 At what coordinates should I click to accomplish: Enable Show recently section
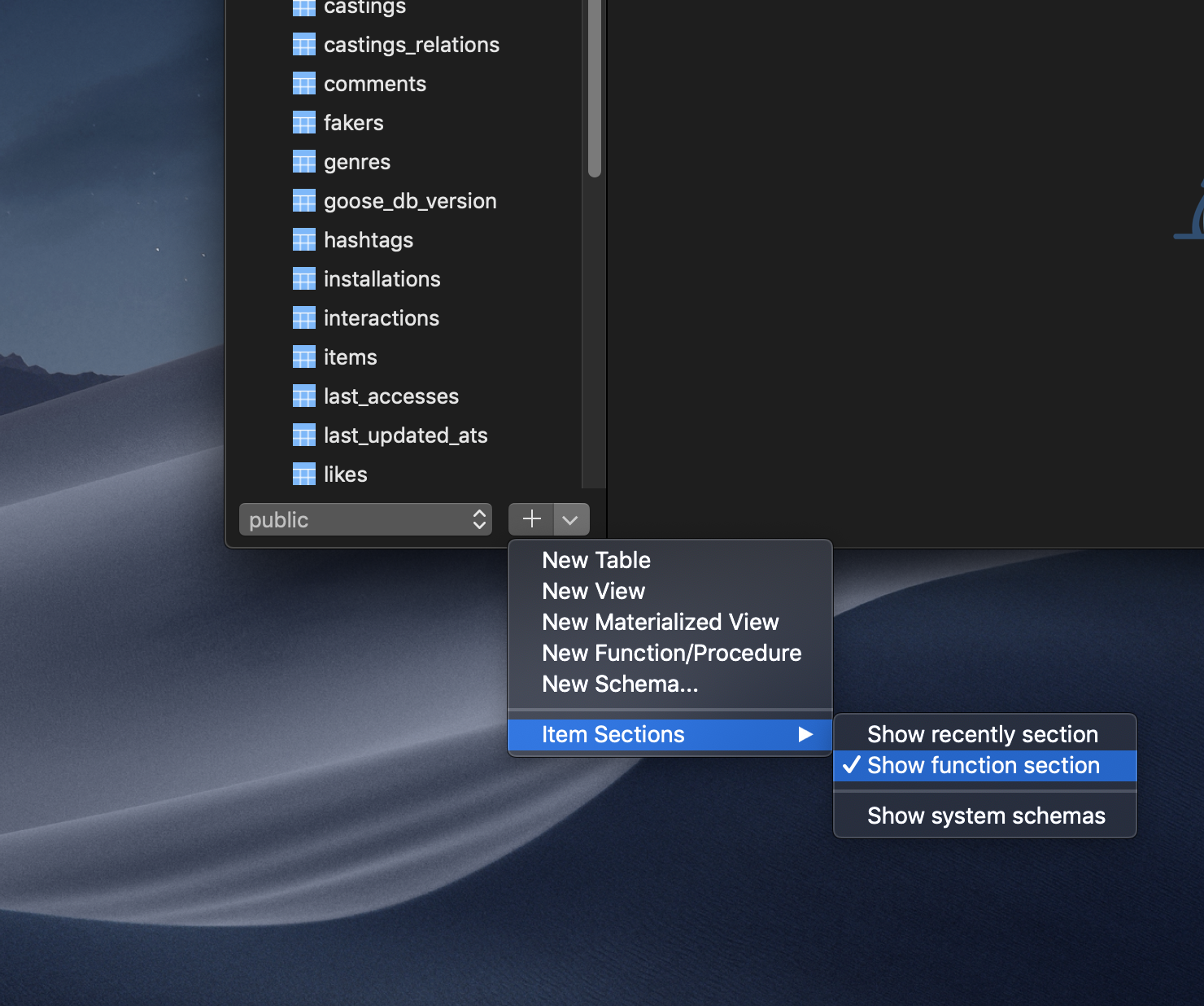click(982, 733)
